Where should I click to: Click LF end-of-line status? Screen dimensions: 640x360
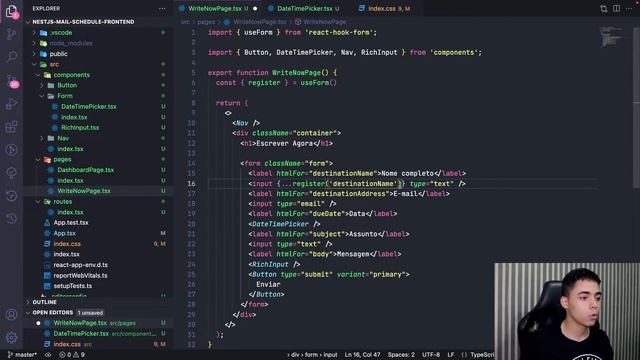(x=451, y=355)
